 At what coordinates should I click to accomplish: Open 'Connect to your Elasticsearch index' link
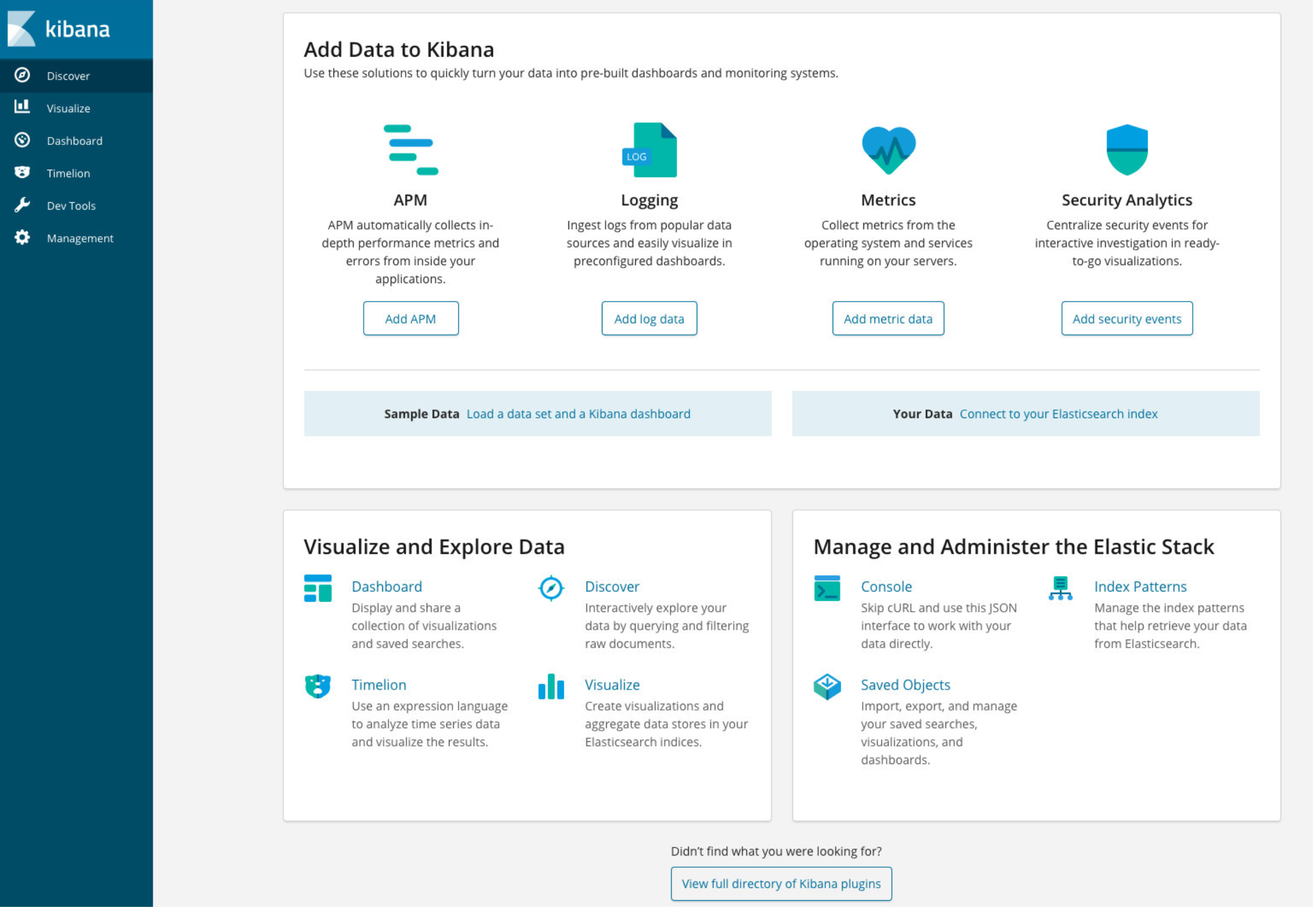coord(1060,414)
